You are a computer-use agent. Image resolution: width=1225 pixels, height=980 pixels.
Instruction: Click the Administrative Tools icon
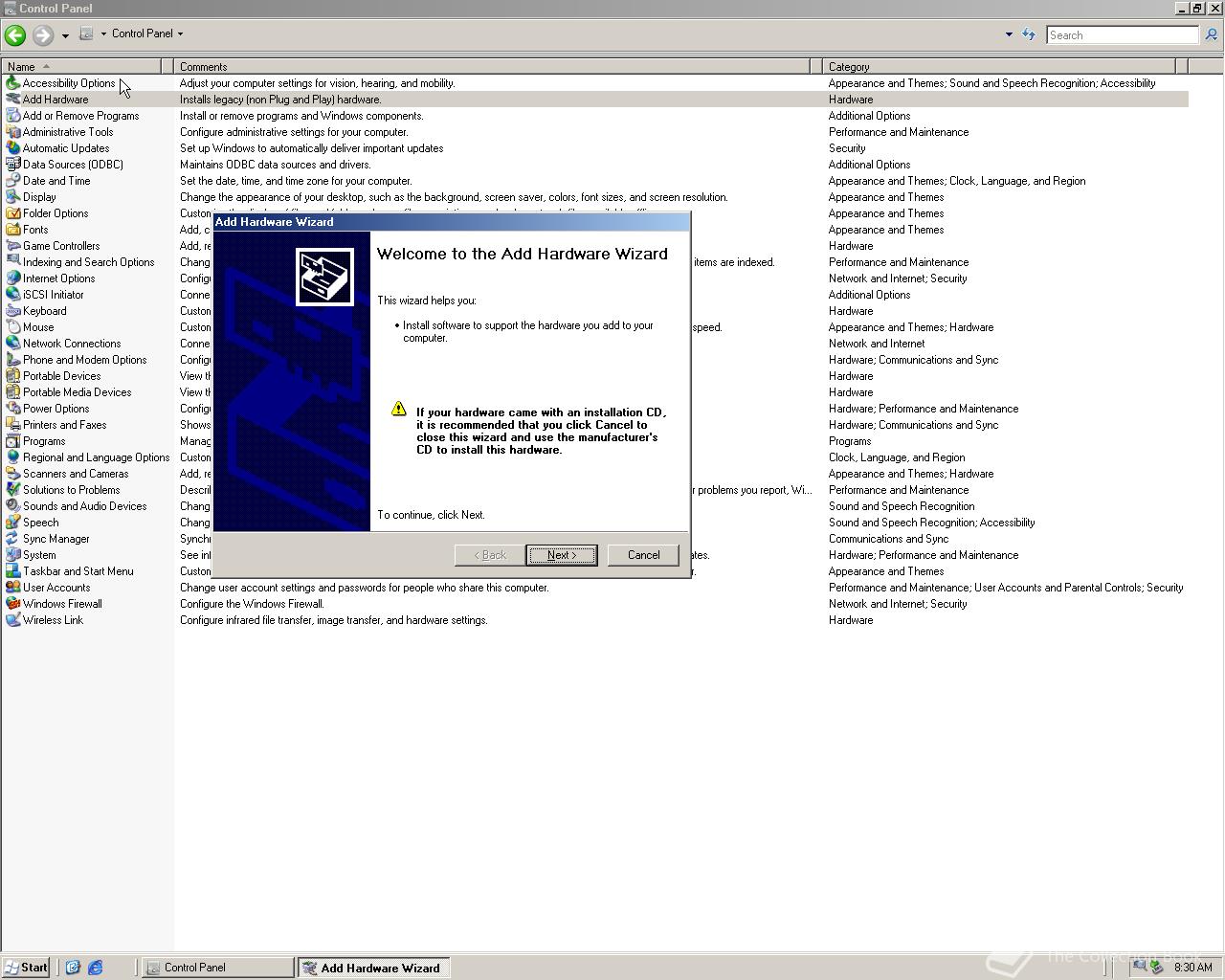pyautogui.click(x=12, y=132)
